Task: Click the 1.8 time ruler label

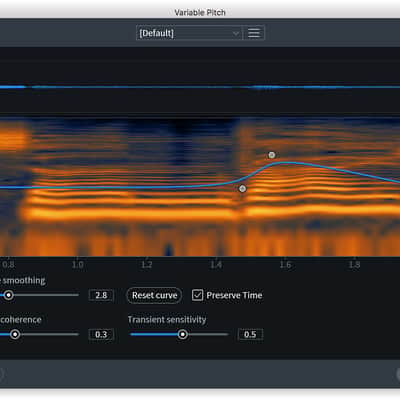Action: point(354,265)
